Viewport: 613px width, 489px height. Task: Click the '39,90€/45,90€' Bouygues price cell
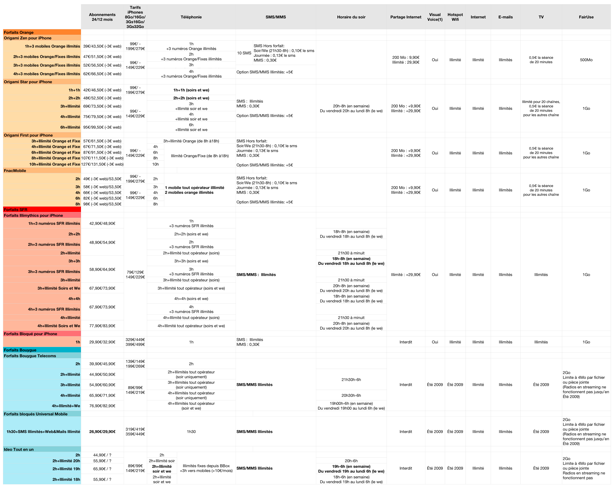tap(102, 364)
